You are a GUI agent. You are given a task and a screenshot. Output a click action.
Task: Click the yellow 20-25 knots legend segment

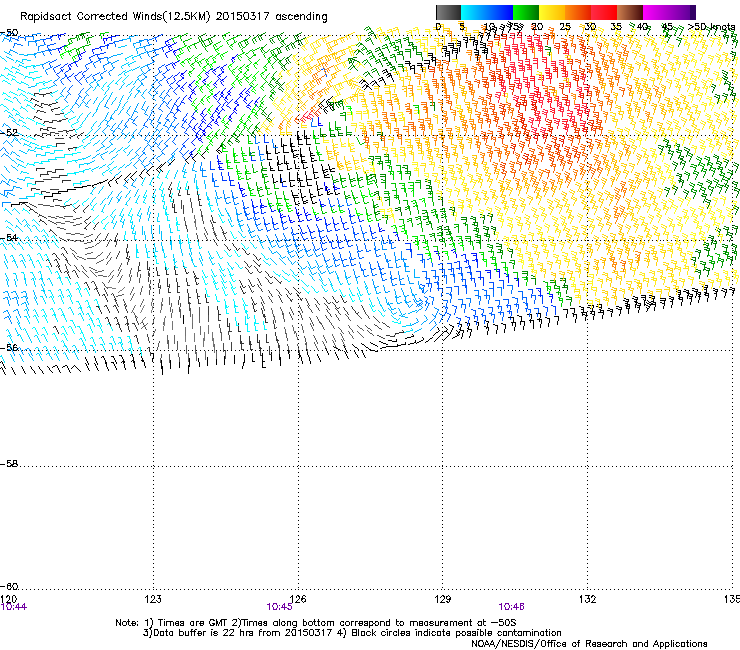(x=552, y=12)
